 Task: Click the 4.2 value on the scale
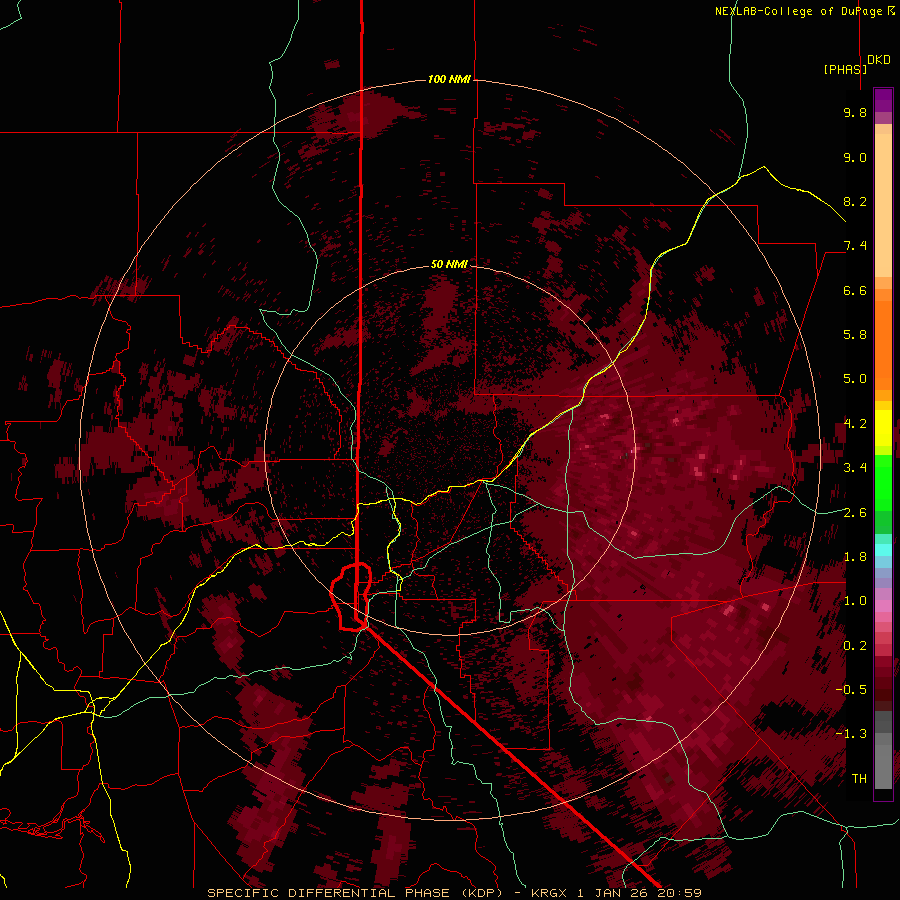click(855, 424)
